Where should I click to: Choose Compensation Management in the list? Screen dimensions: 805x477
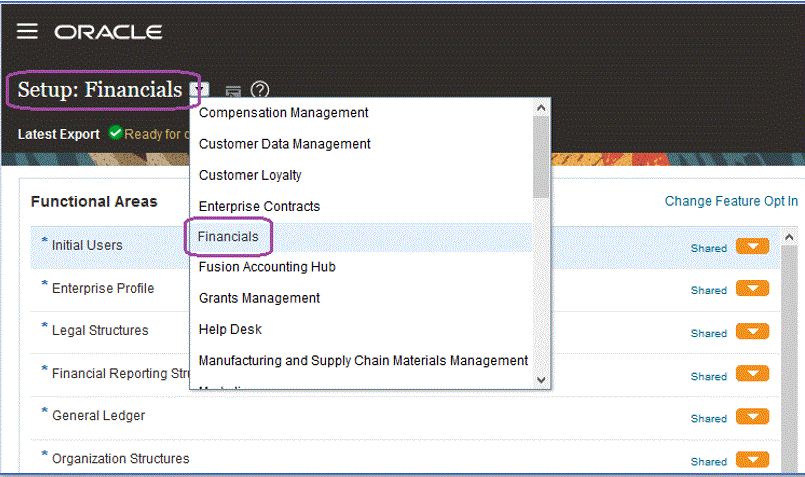pyautogui.click(x=284, y=113)
